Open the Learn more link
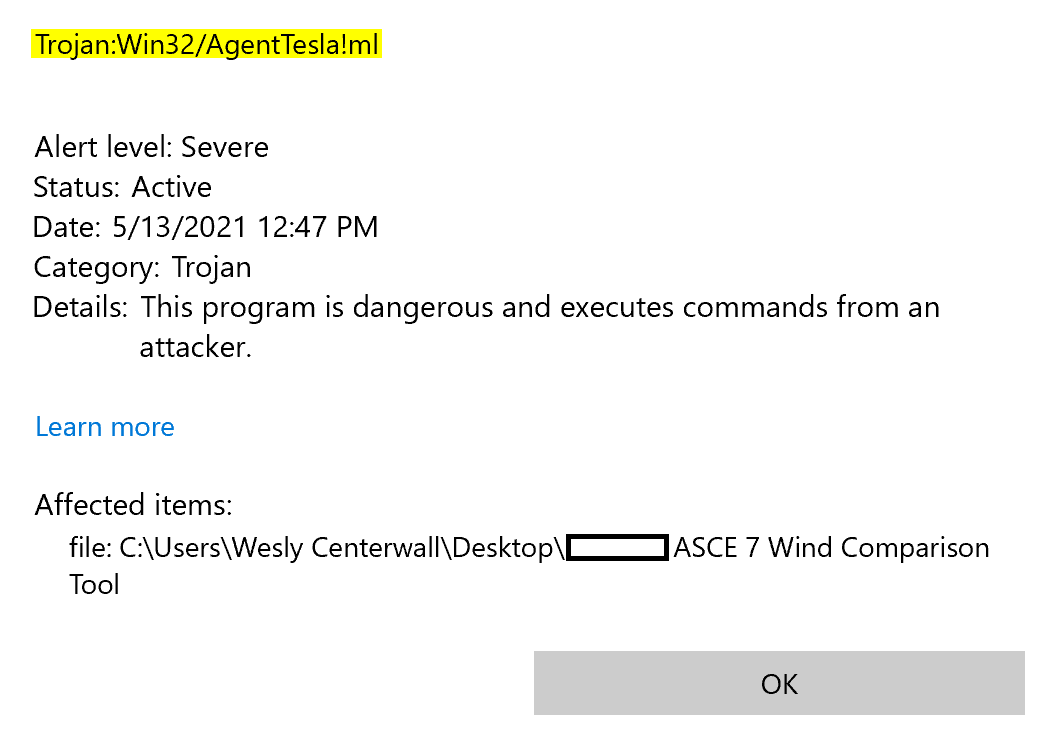The image size is (1060, 741). pos(105,427)
